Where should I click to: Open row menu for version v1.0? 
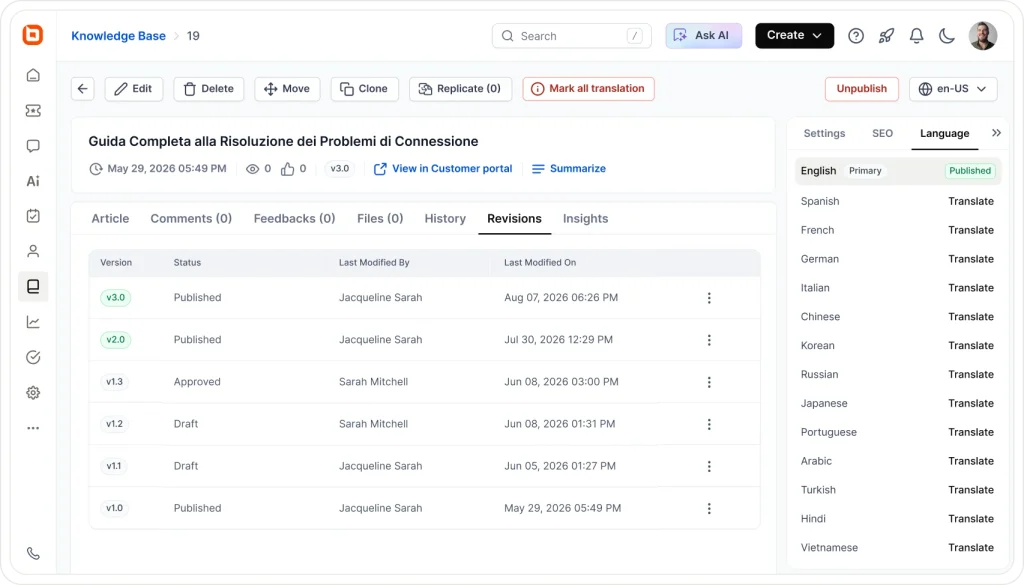point(709,509)
